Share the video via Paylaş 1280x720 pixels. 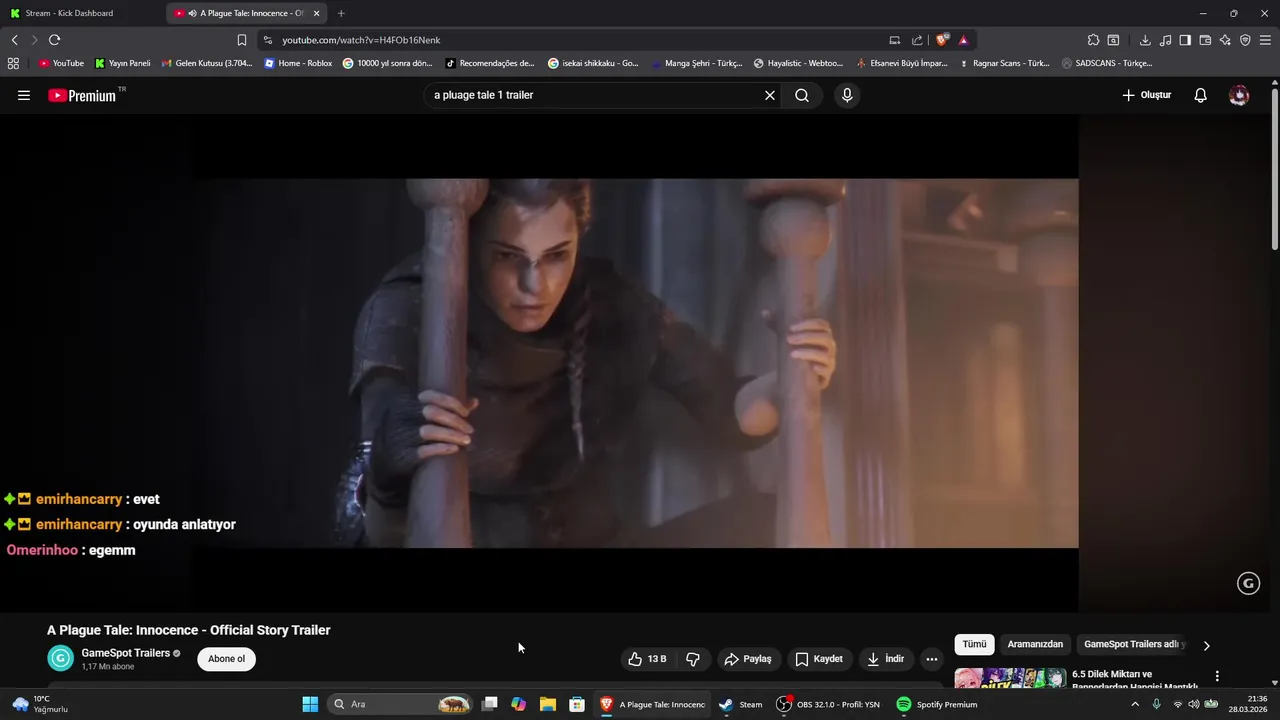coord(748,659)
